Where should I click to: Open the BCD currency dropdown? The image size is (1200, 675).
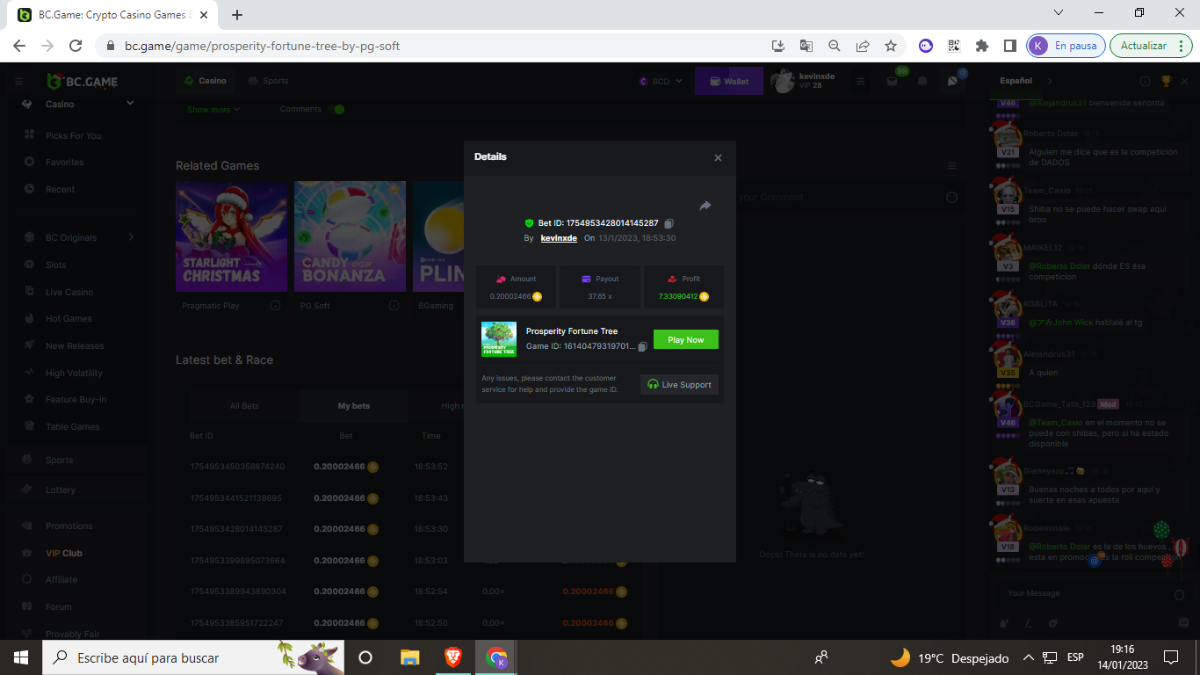[x=660, y=81]
